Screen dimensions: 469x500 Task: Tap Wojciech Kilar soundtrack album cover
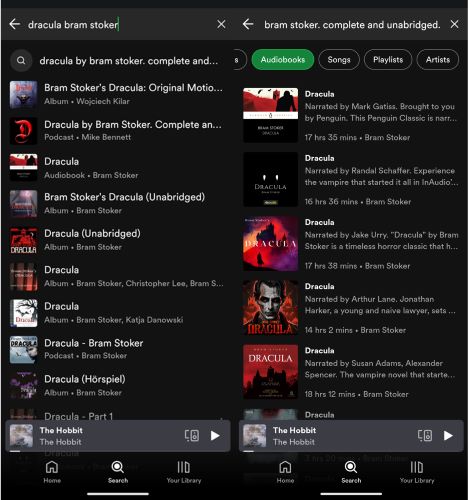coord(23,94)
